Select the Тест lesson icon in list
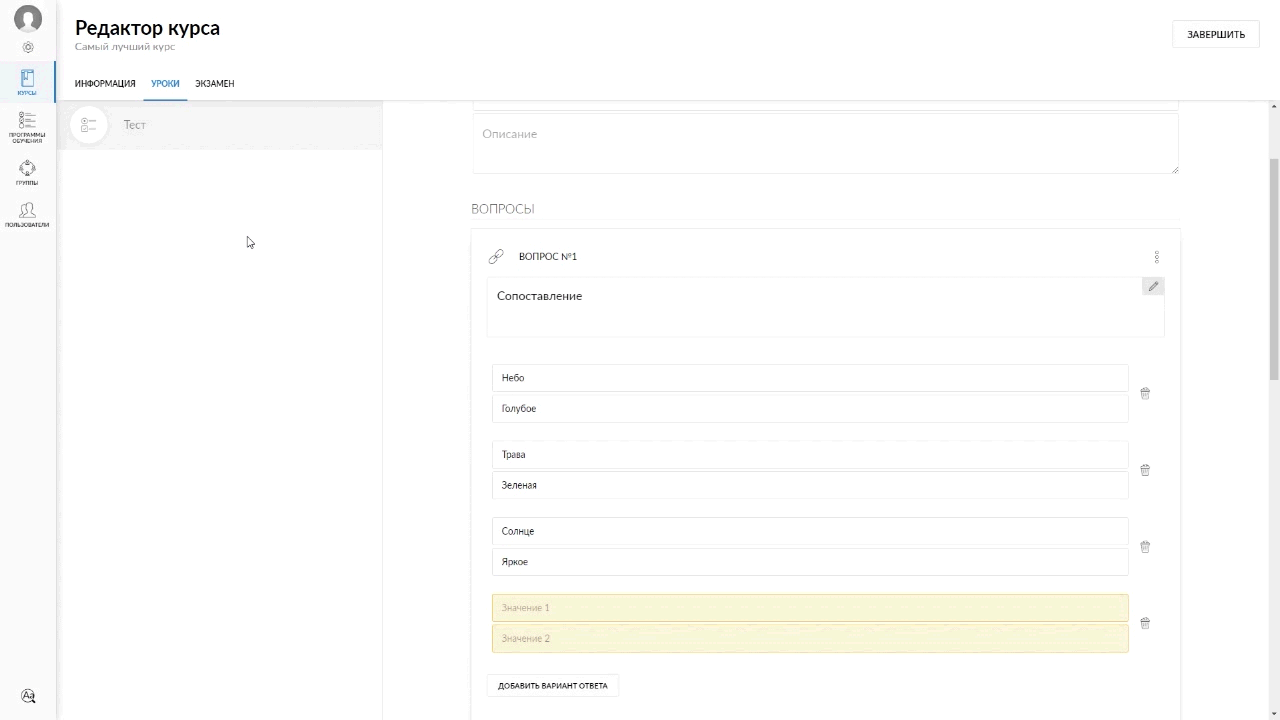 click(x=89, y=125)
